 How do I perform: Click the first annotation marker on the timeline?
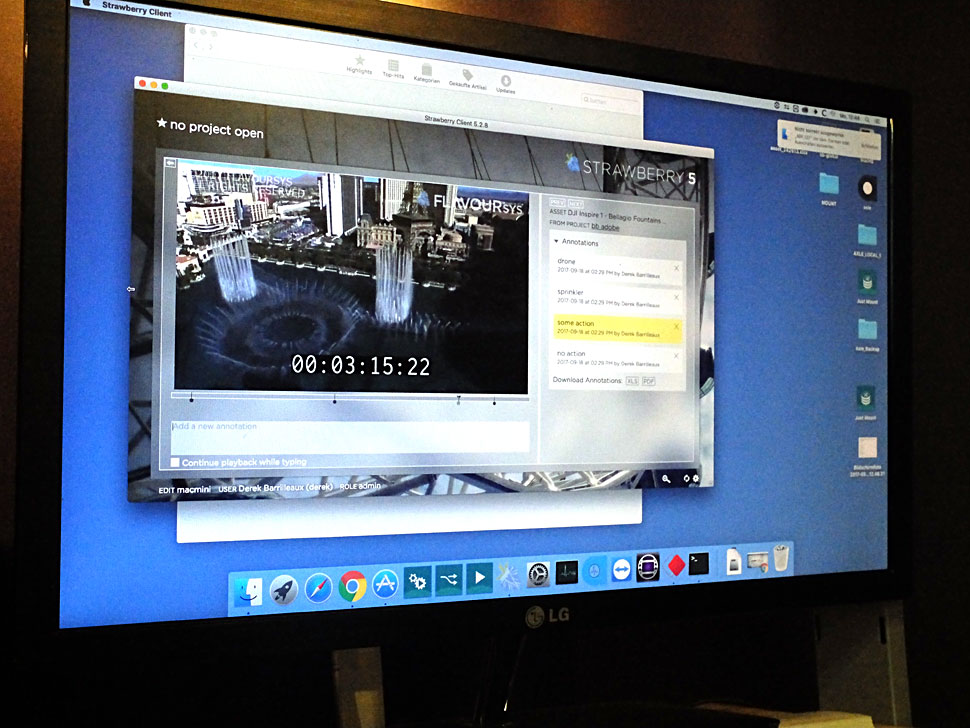(191, 398)
